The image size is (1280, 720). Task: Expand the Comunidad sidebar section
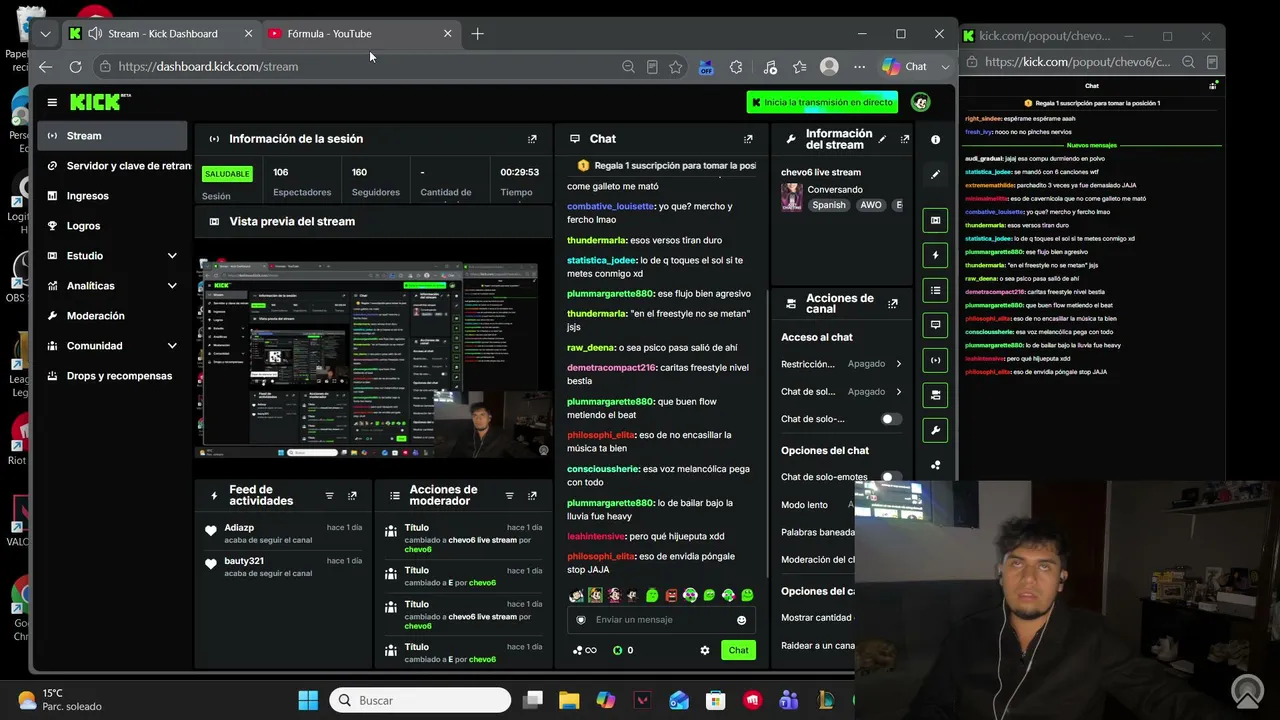(x=172, y=346)
